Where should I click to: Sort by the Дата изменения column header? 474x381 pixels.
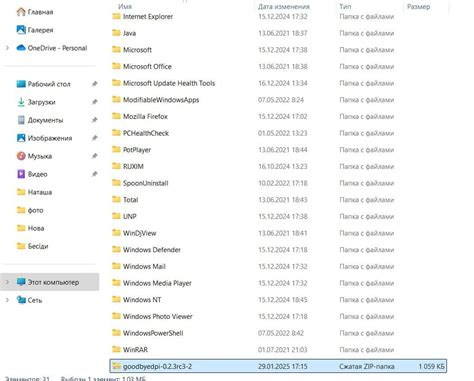coord(284,6)
